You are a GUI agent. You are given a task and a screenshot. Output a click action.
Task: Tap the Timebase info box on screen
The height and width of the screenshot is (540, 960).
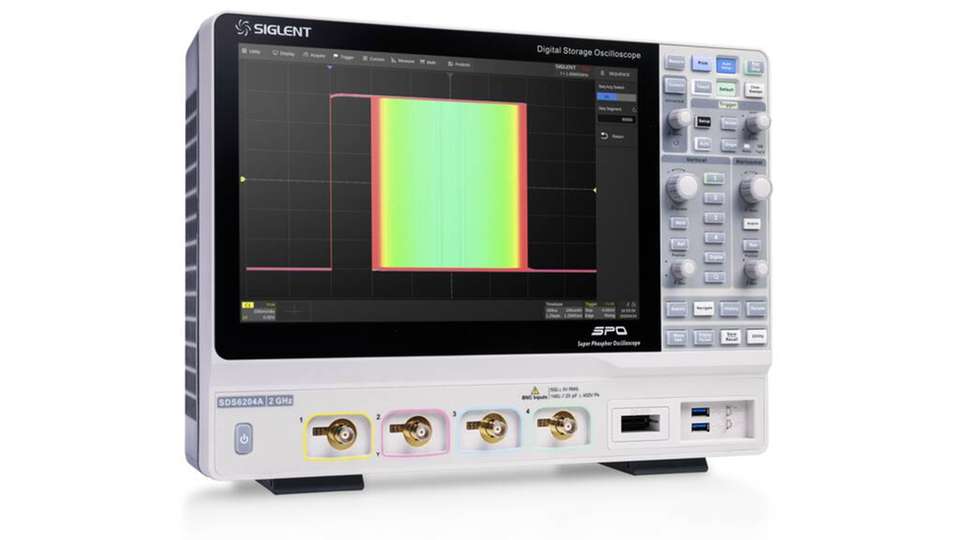[x=563, y=310]
